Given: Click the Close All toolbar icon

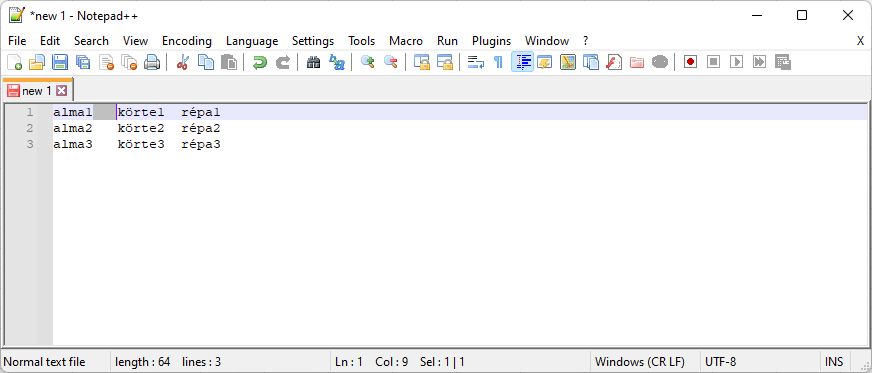Looking at the screenshot, I should point(129,62).
